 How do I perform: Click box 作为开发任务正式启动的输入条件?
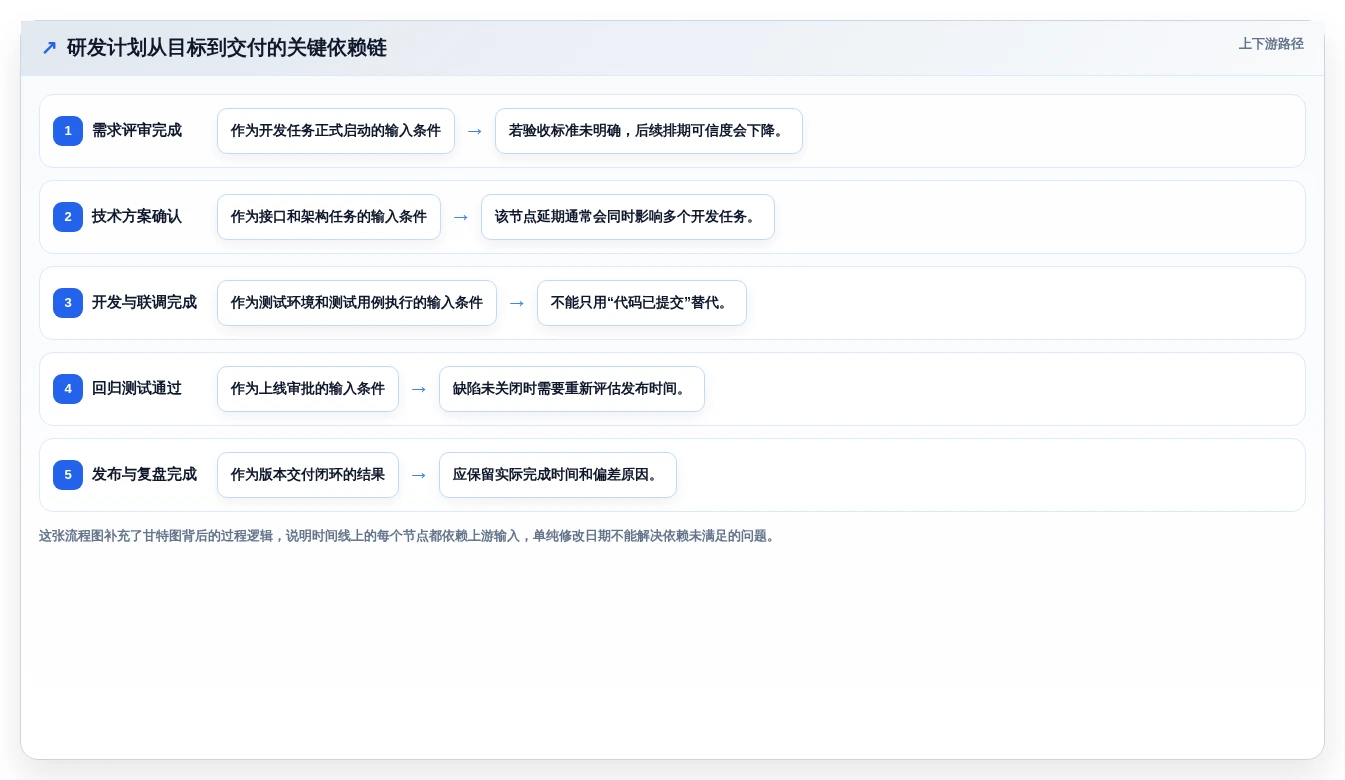[336, 131]
